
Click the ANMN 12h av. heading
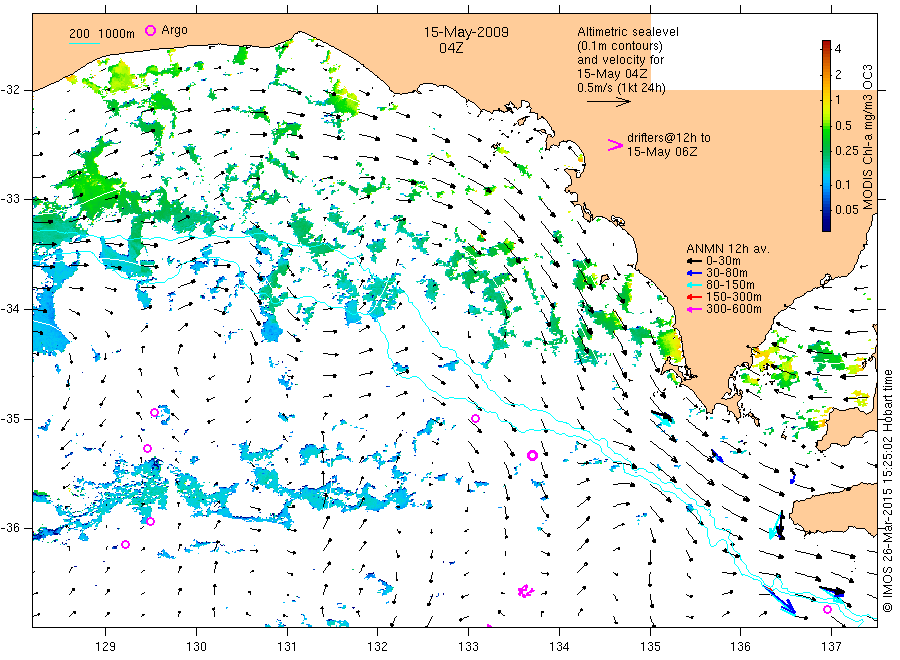pyautogui.click(x=728, y=249)
